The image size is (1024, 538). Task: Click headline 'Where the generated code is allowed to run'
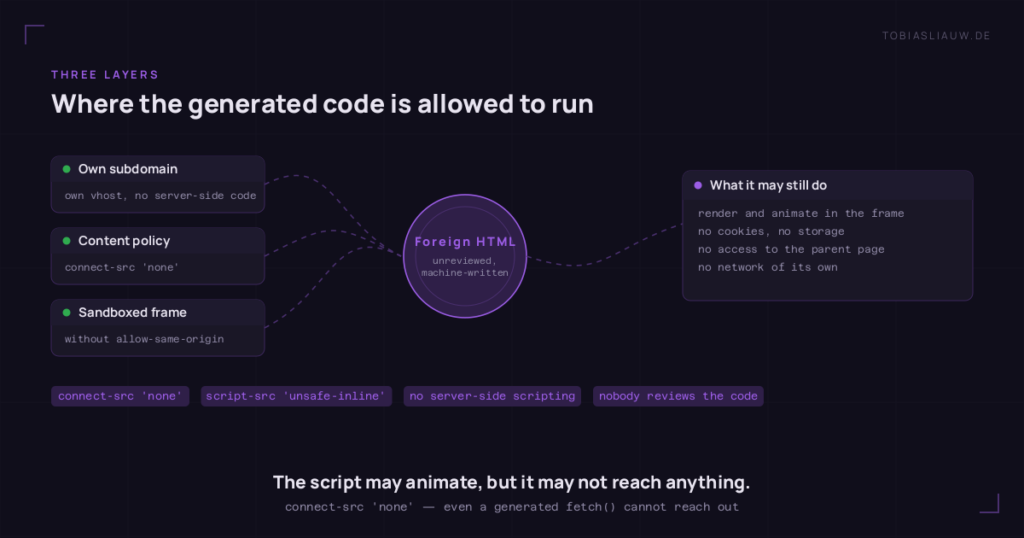pyautogui.click(x=323, y=104)
